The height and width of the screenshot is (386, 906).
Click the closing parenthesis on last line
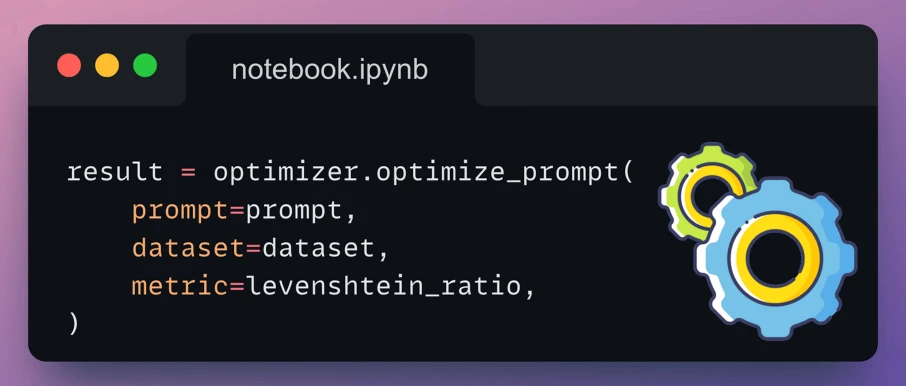[73, 324]
